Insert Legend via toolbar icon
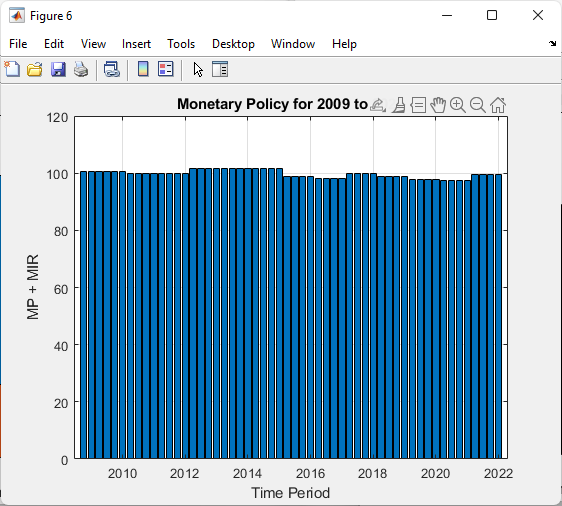 coord(166,69)
